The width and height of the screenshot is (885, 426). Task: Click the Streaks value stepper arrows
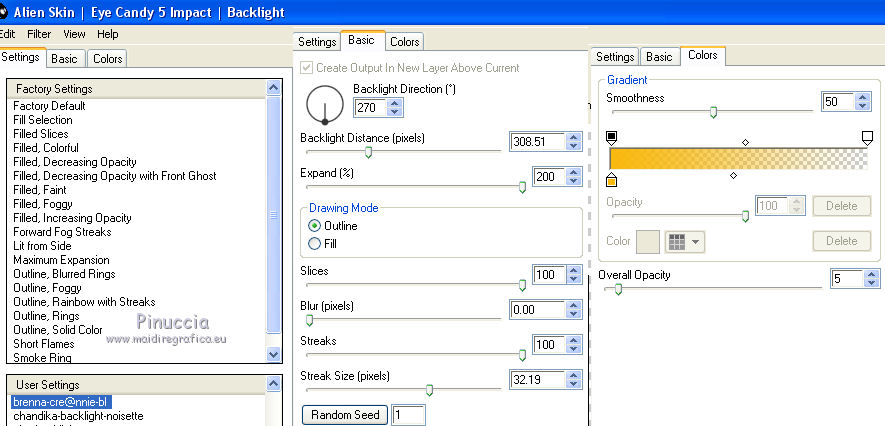click(x=573, y=345)
